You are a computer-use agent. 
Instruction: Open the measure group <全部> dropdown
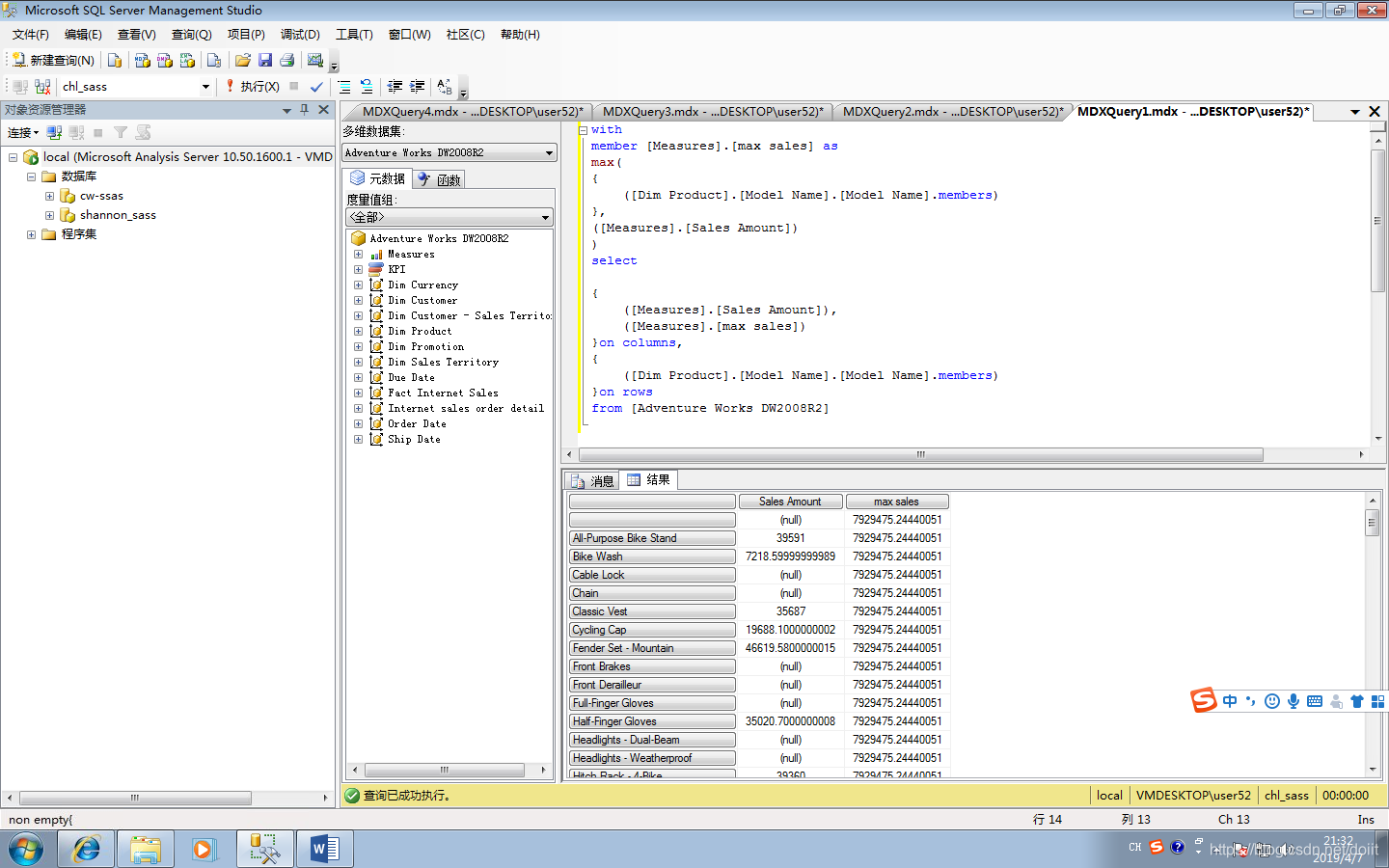[545, 217]
